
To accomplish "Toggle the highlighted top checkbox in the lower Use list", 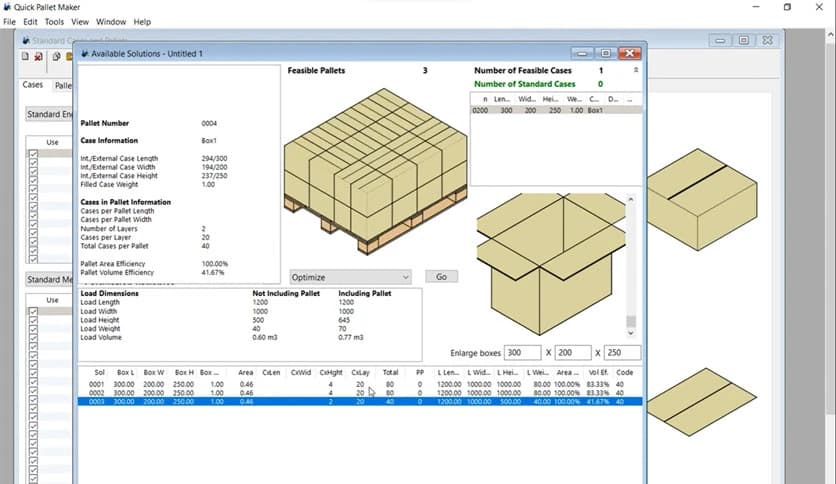I will pyautogui.click(x=34, y=311).
